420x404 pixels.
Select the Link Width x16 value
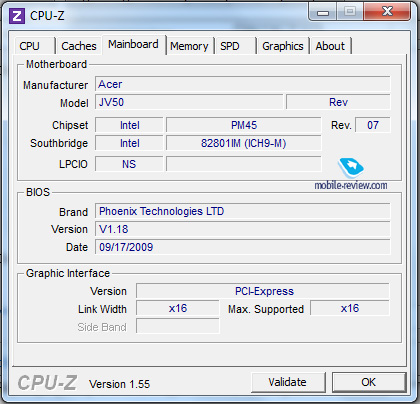coord(178,308)
